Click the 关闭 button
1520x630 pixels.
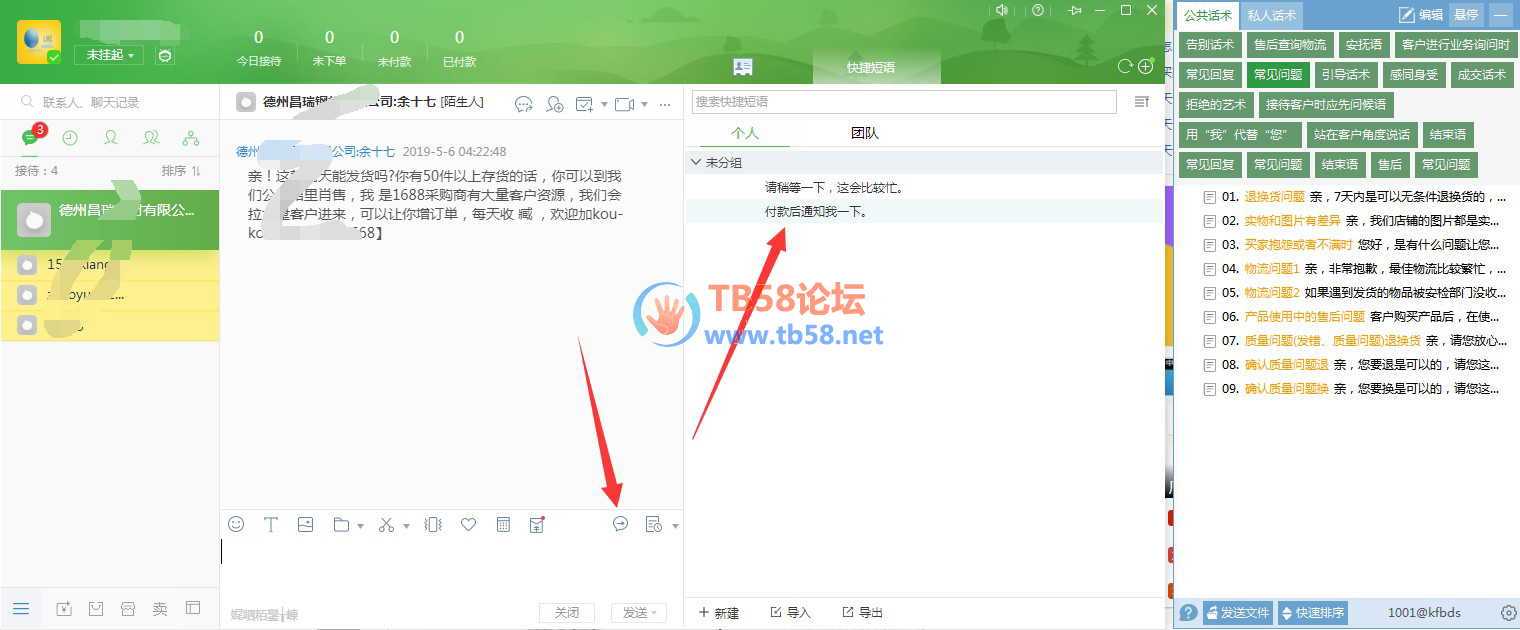click(x=566, y=613)
